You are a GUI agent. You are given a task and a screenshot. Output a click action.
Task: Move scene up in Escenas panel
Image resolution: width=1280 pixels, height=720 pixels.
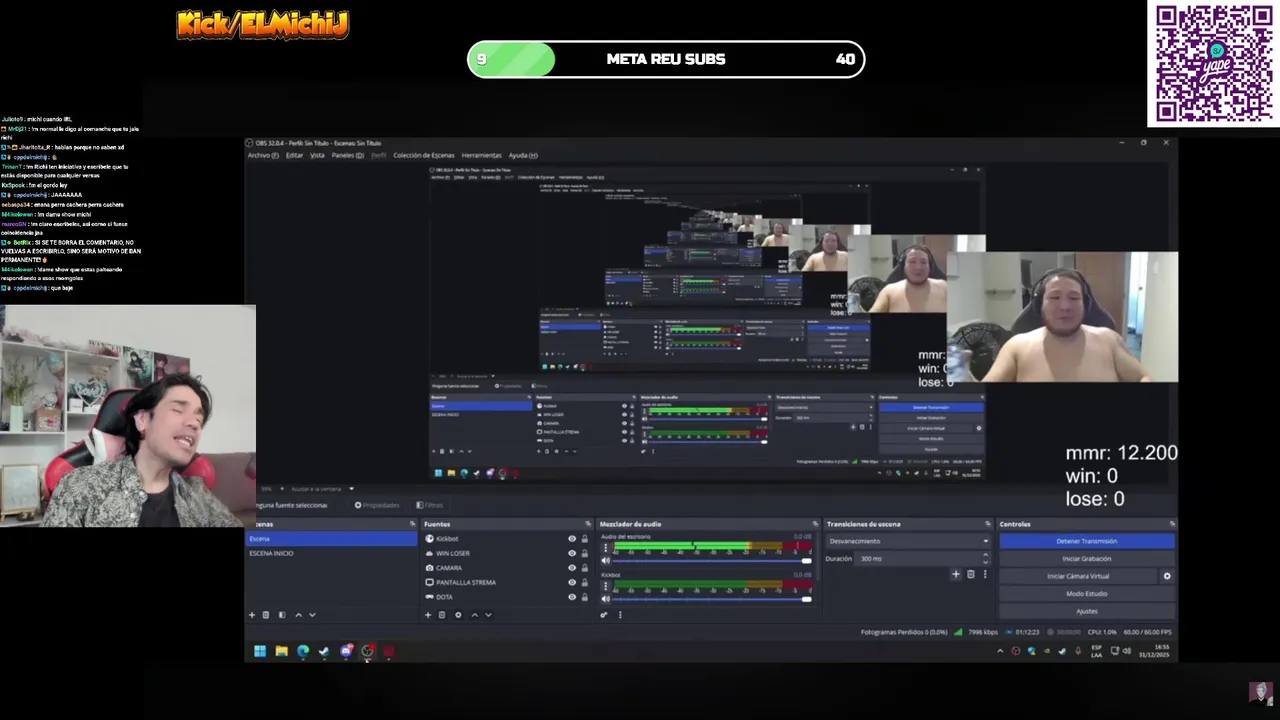(298, 615)
